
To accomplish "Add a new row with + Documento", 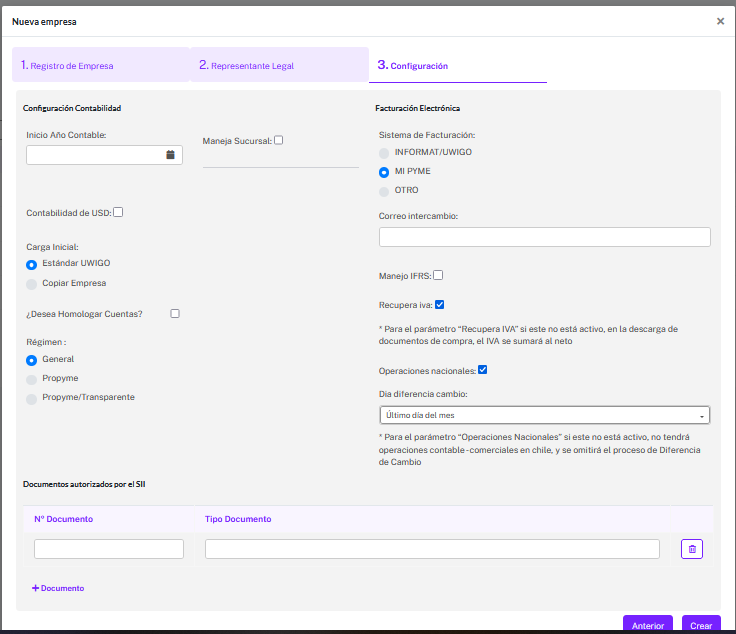I will coord(58,588).
